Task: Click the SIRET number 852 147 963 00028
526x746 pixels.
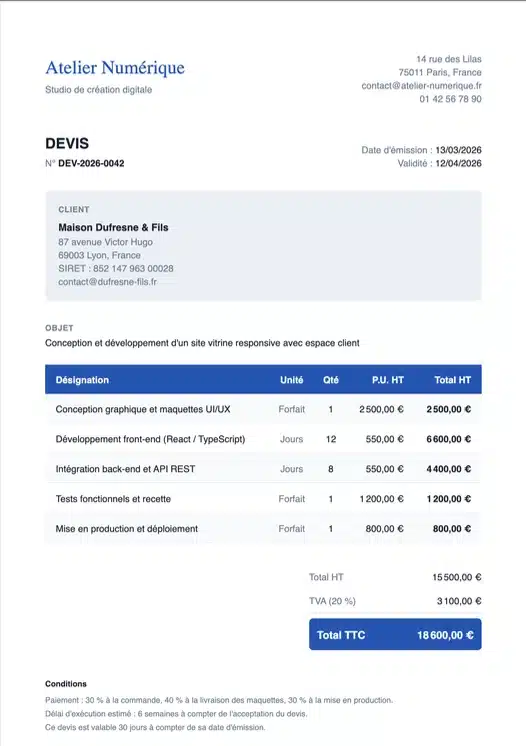Action: [x=133, y=268]
